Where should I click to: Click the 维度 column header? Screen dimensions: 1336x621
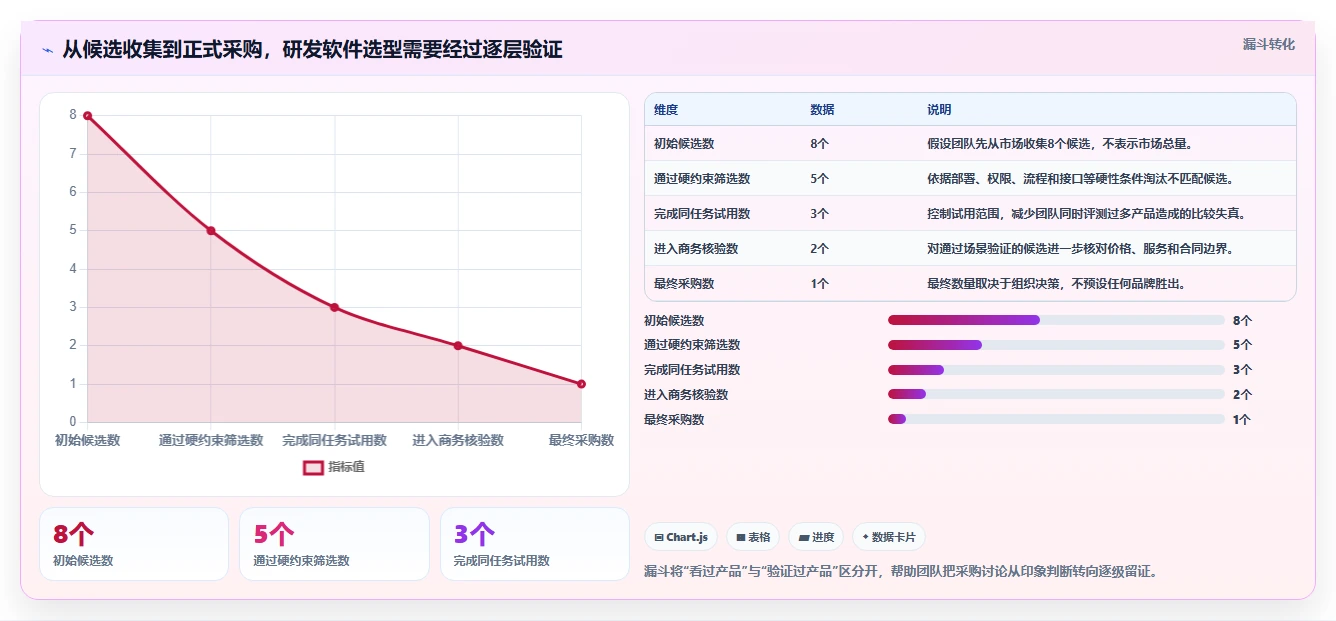tap(666, 110)
